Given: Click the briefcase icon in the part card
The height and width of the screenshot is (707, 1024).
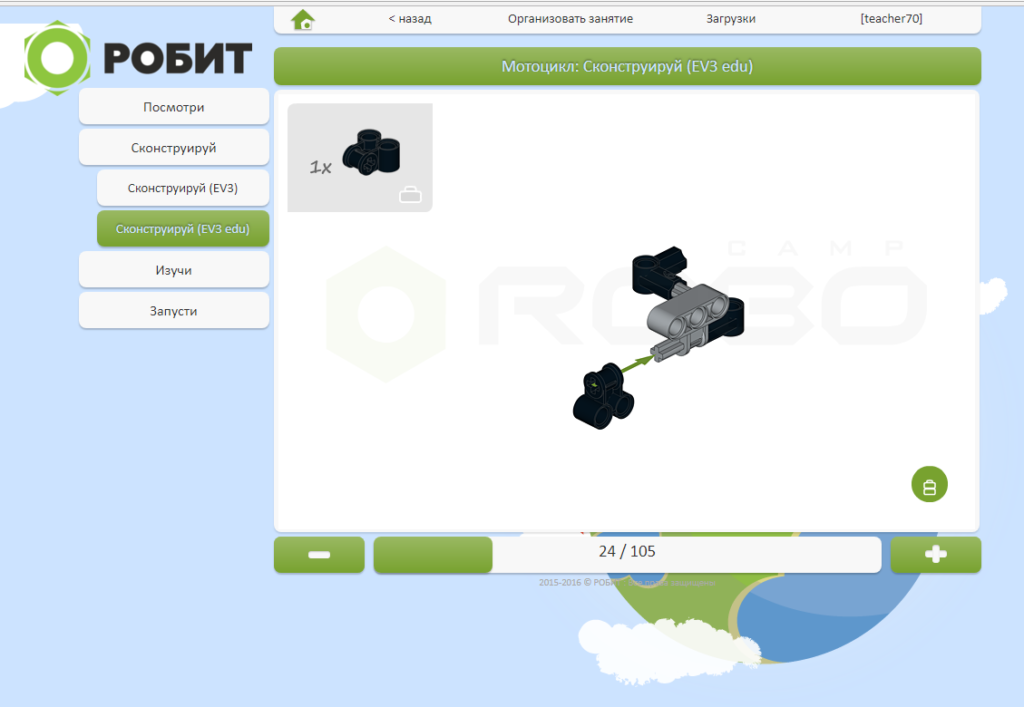Looking at the screenshot, I should tap(410, 195).
